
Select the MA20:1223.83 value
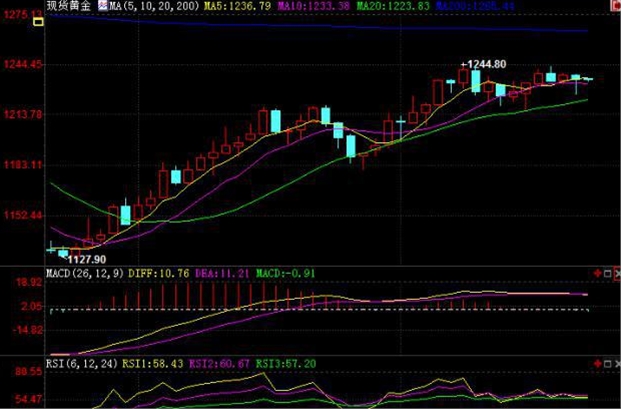click(393, 6)
